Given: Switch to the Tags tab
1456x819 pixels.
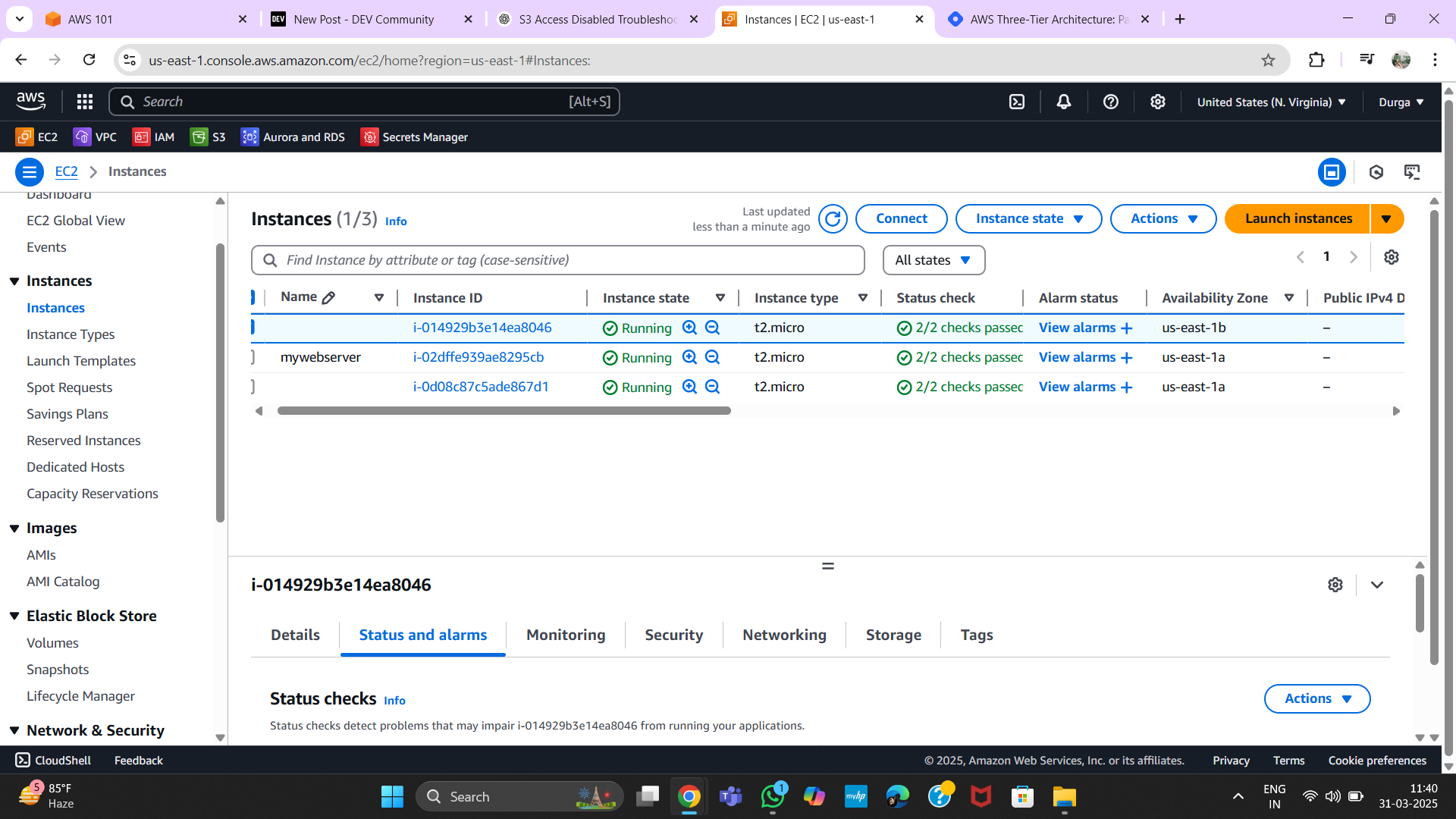Looking at the screenshot, I should coord(976,635).
